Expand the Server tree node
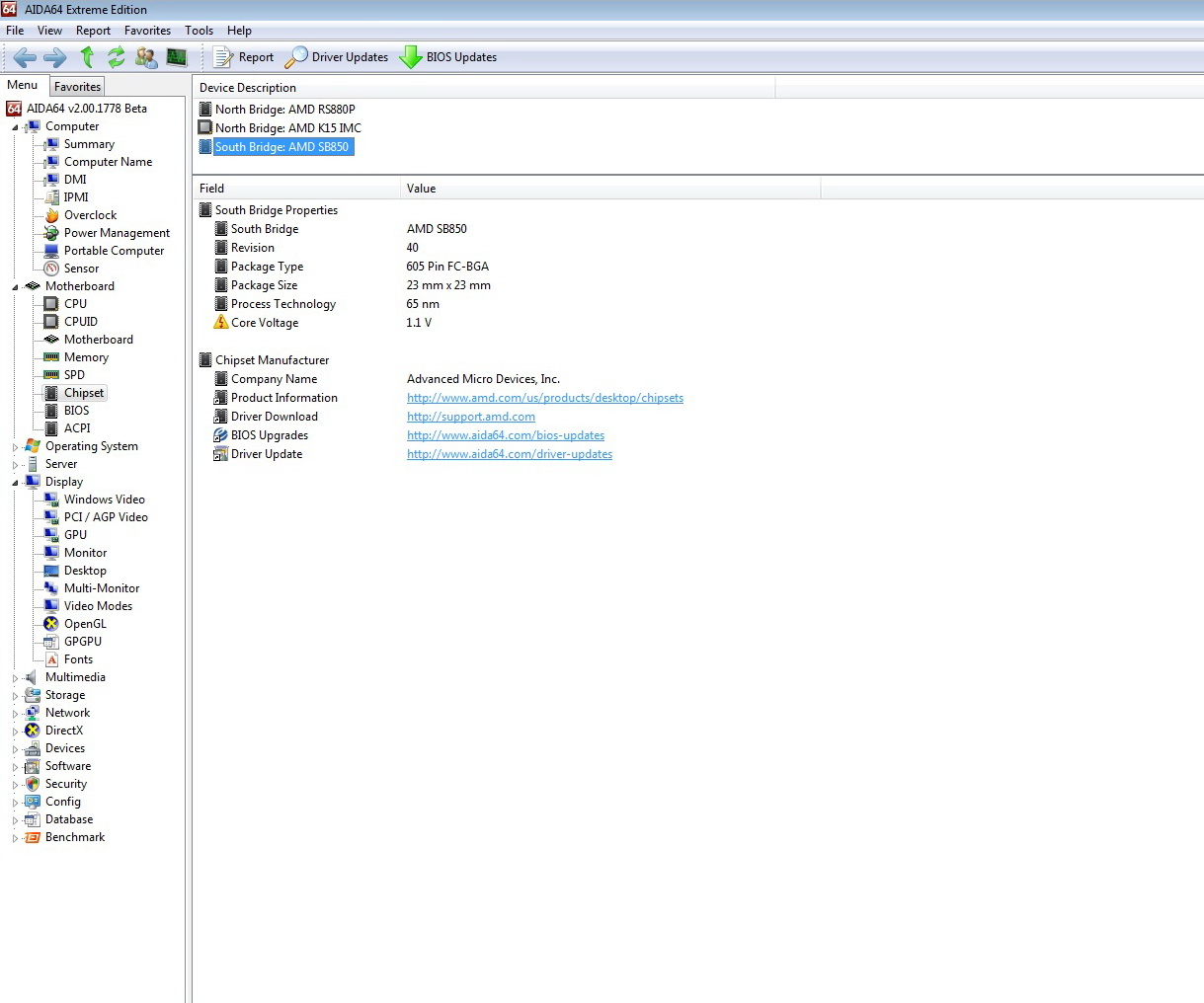Screen dimensions: 1204x1003 point(15,465)
